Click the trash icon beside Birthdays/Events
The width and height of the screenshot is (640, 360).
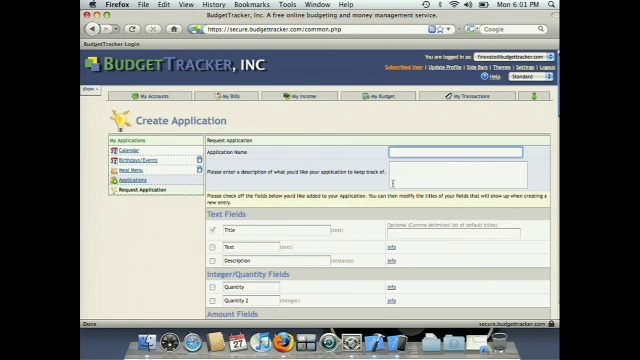click(199, 160)
